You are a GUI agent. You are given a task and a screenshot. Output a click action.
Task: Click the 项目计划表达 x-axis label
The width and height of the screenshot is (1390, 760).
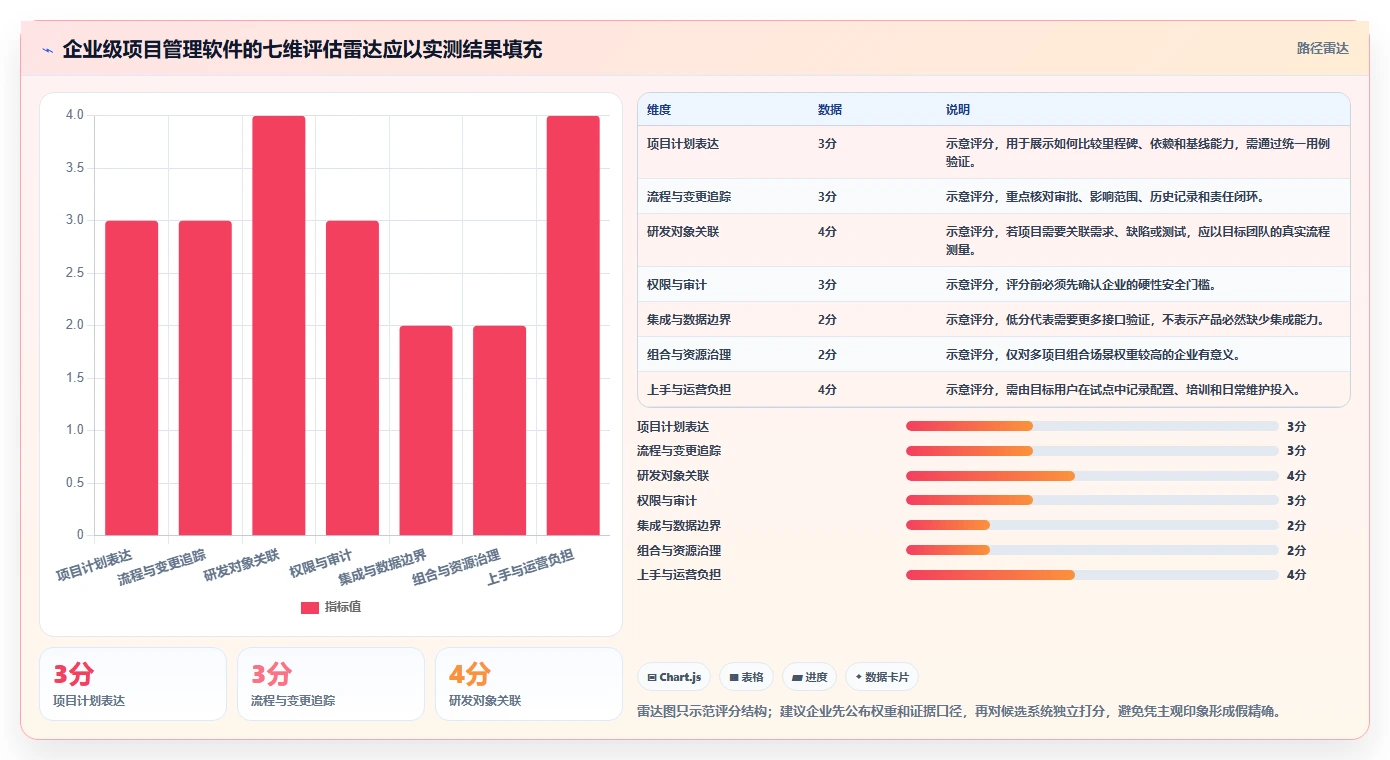pyautogui.click(x=93, y=565)
